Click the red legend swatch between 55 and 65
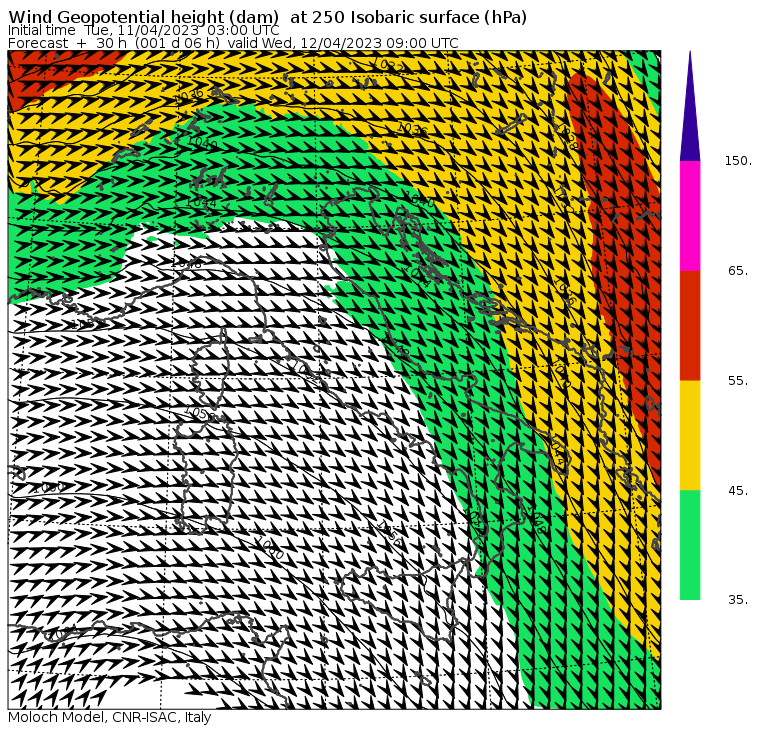 click(690, 325)
